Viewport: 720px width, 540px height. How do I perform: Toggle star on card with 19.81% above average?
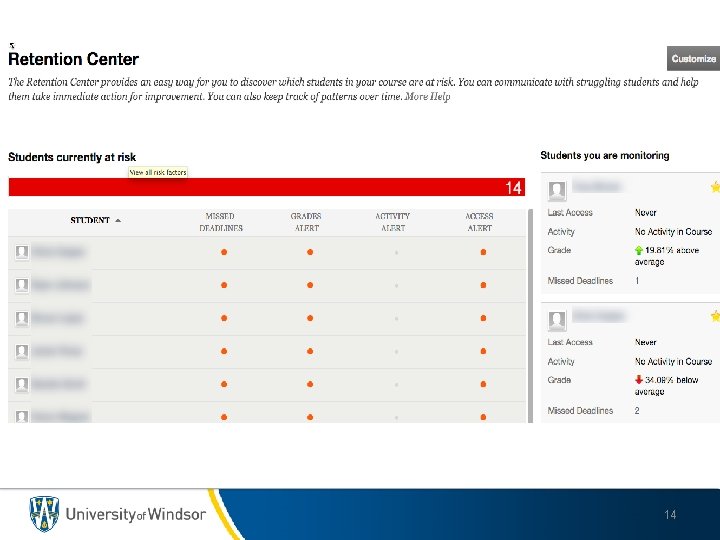(715, 187)
